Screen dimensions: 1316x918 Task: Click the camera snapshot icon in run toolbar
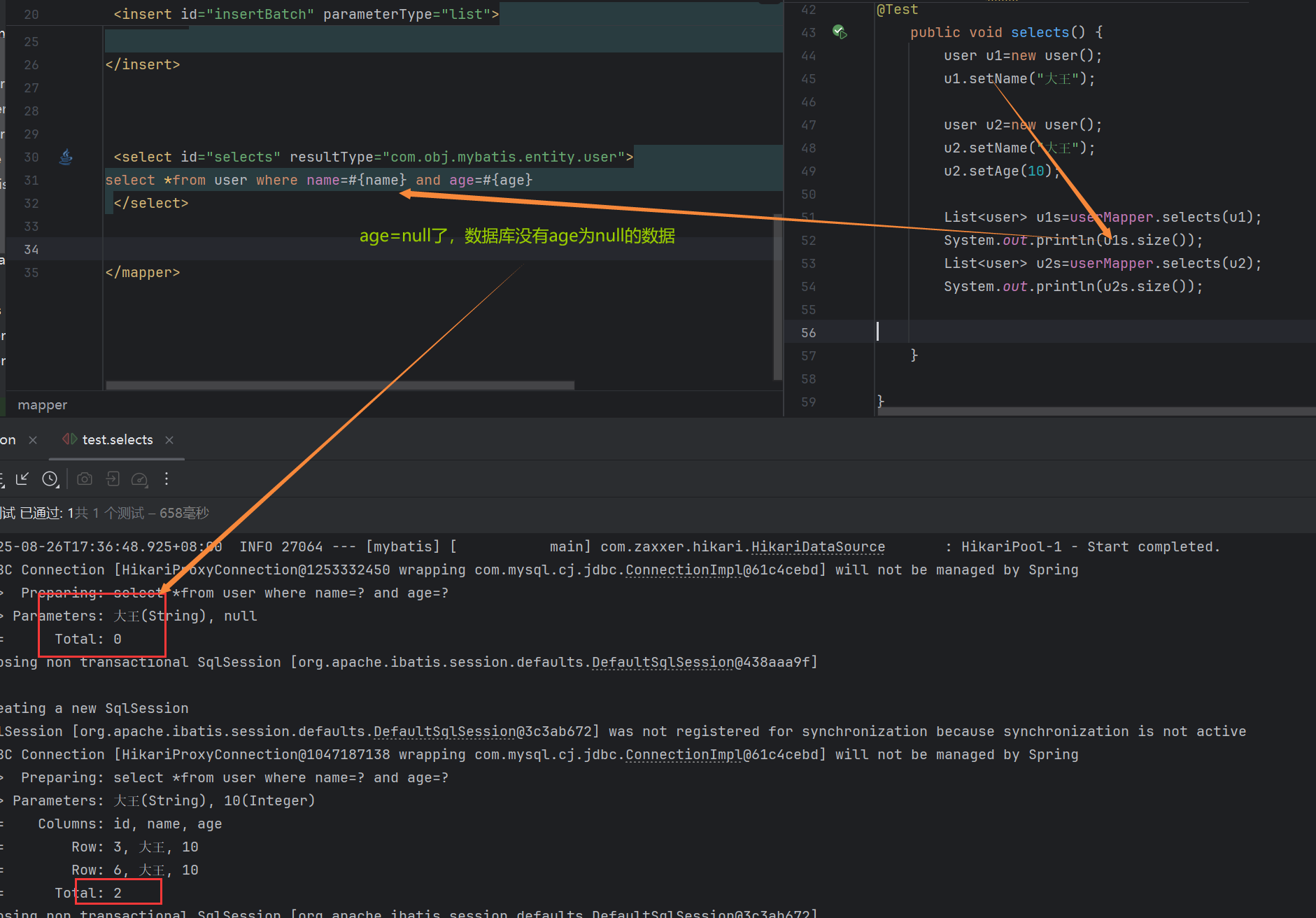[85, 479]
